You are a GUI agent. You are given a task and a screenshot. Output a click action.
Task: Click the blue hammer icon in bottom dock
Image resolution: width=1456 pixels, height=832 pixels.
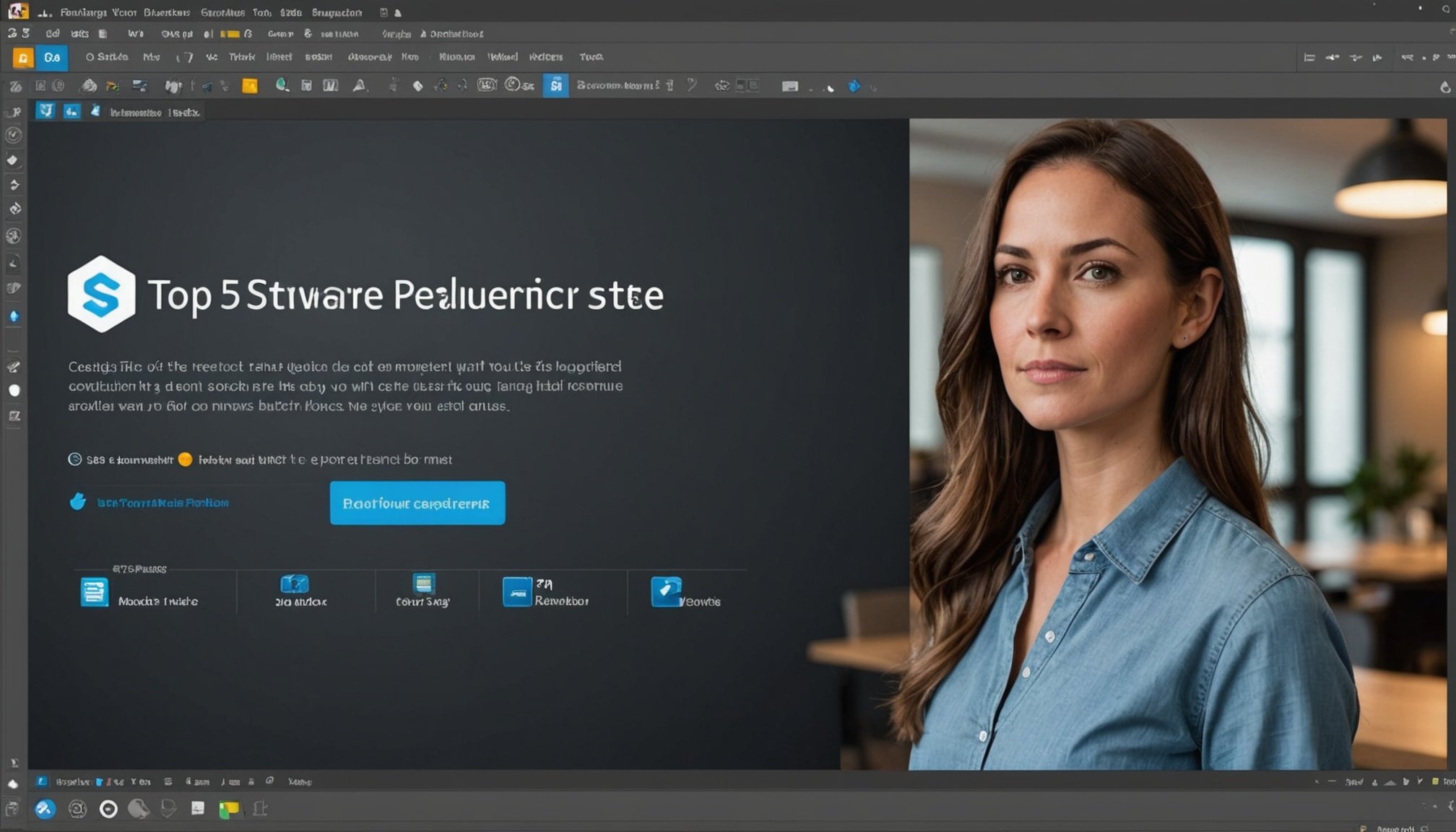pos(45,809)
